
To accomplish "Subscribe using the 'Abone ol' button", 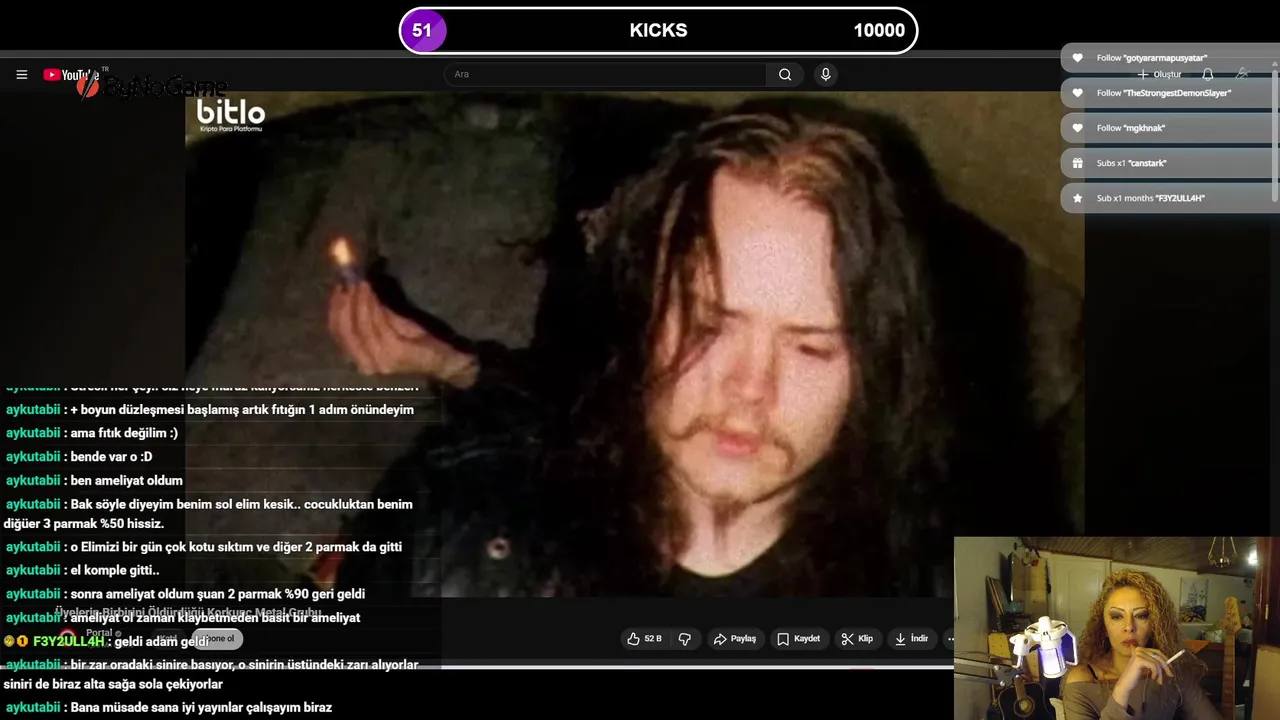I will 218,639.
